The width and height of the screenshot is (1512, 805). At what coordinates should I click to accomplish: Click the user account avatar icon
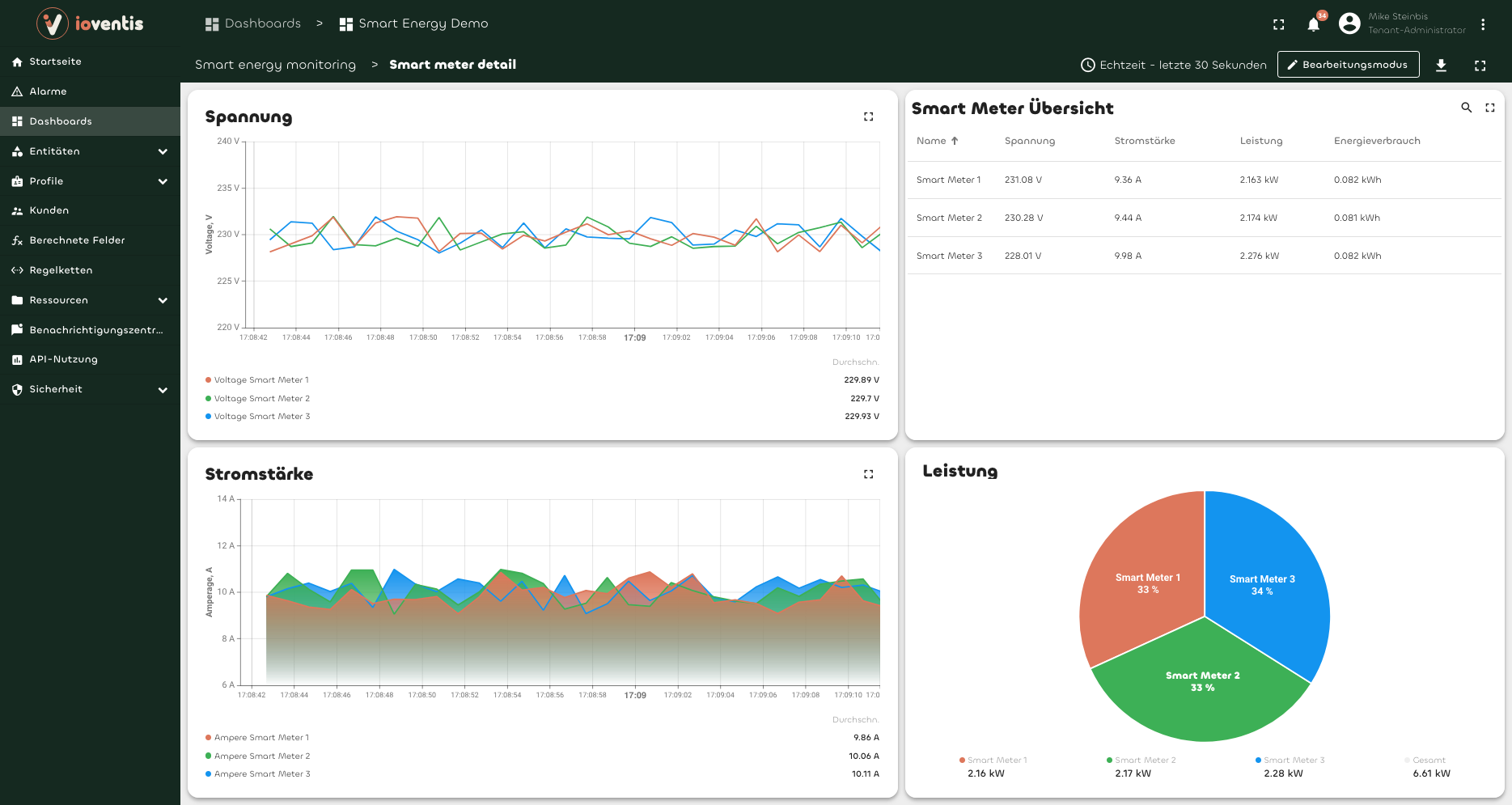coord(1349,23)
